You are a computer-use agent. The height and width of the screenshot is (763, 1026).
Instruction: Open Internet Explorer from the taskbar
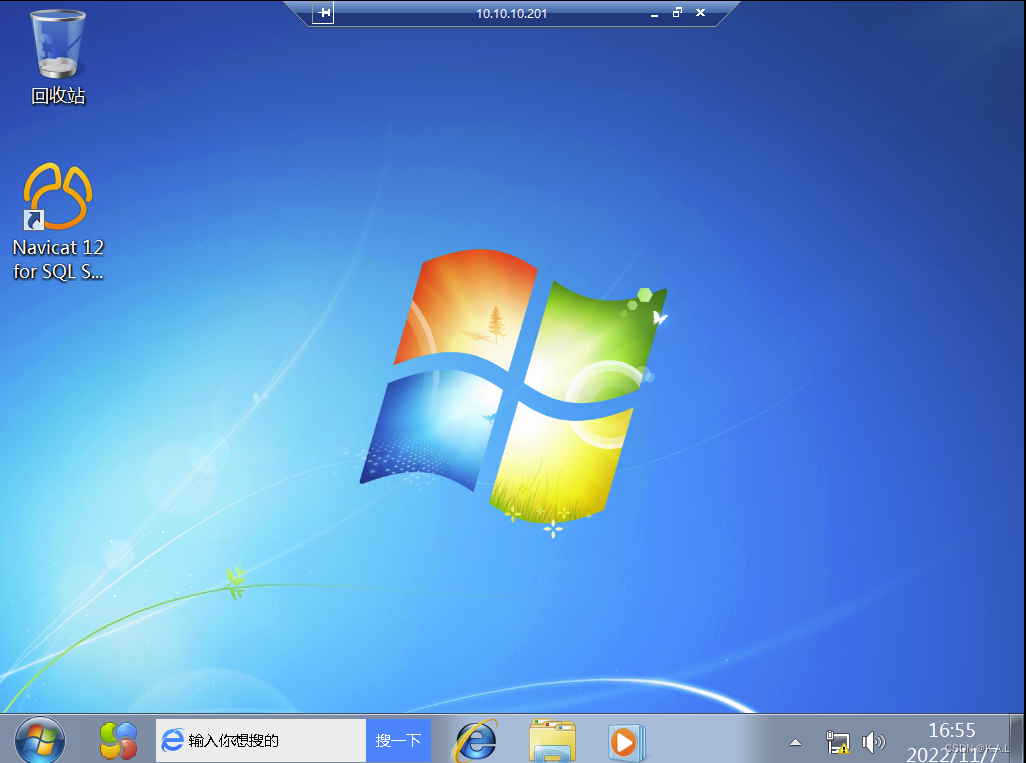(x=477, y=741)
